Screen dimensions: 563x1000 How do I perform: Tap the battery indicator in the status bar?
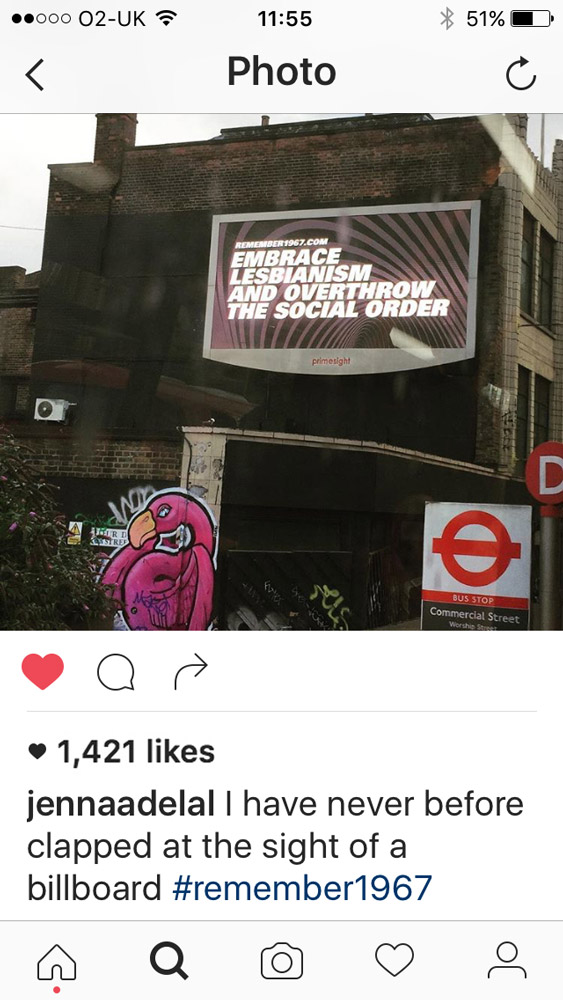tap(532, 18)
